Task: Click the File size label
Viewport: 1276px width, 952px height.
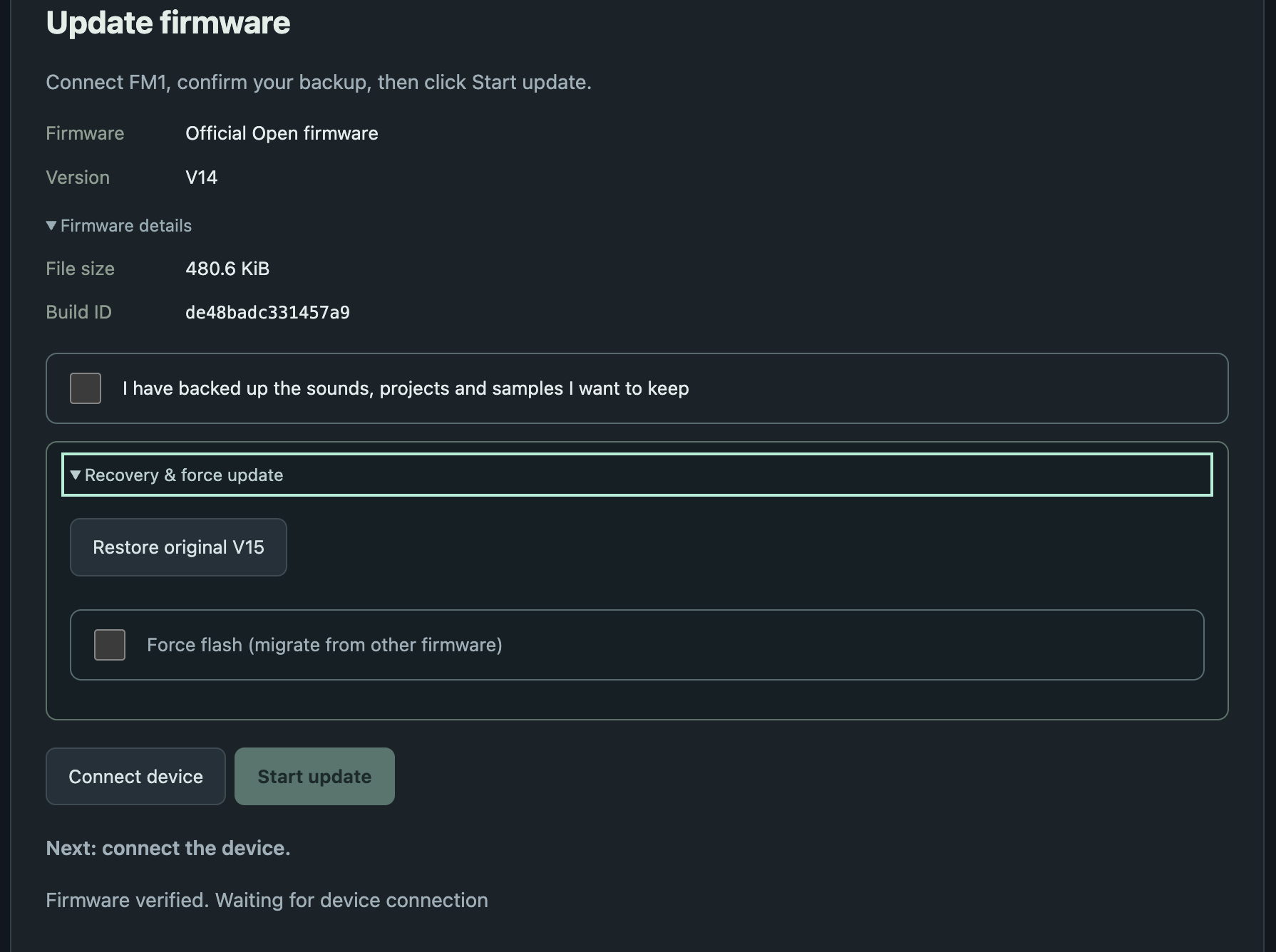Action: 80,269
